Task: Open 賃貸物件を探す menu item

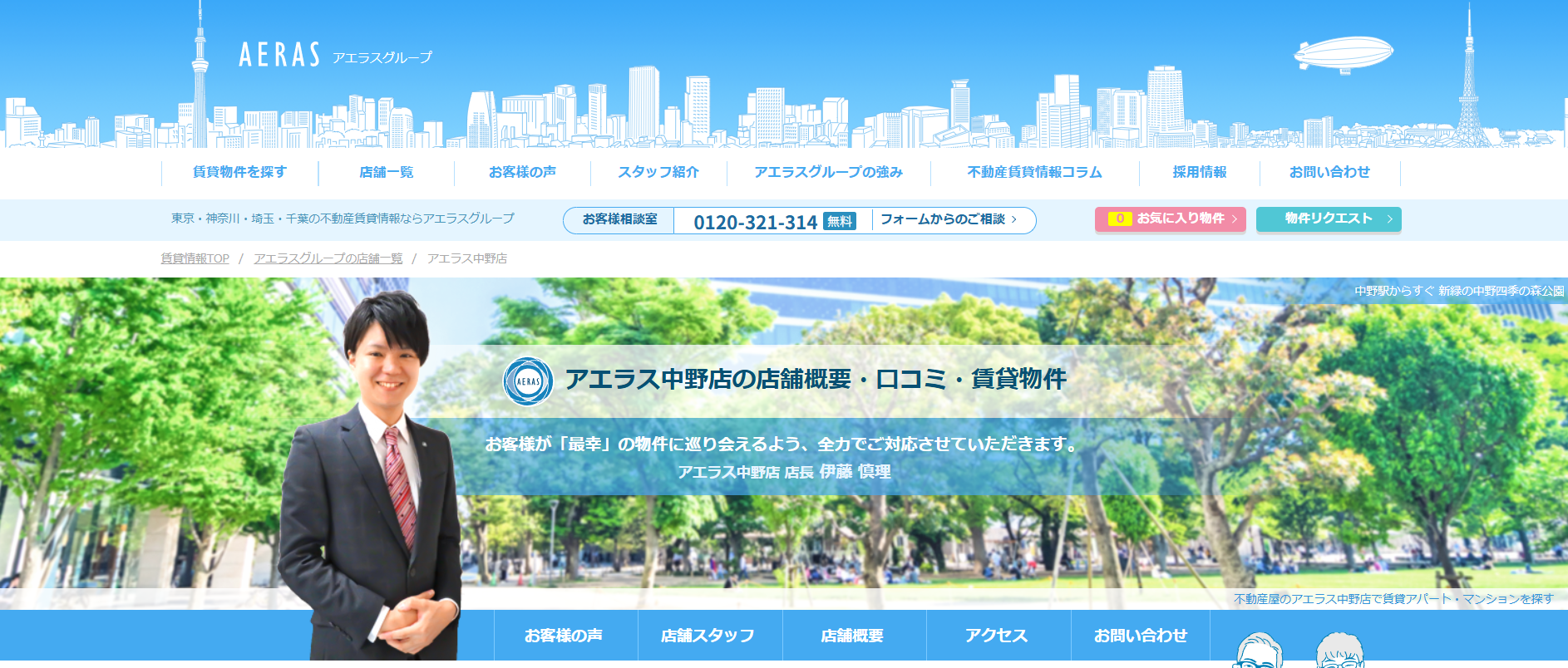Action: pyautogui.click(x=239, y=172)
